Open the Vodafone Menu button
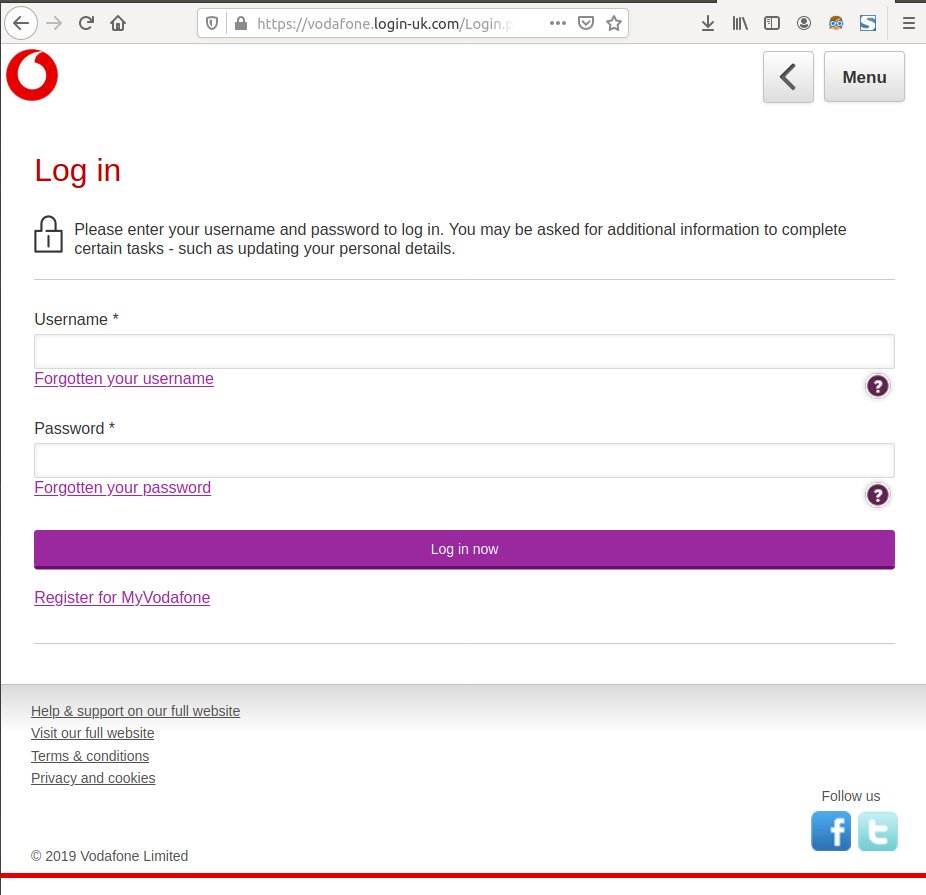Screen dimensions: 926x895 point(864,77)
